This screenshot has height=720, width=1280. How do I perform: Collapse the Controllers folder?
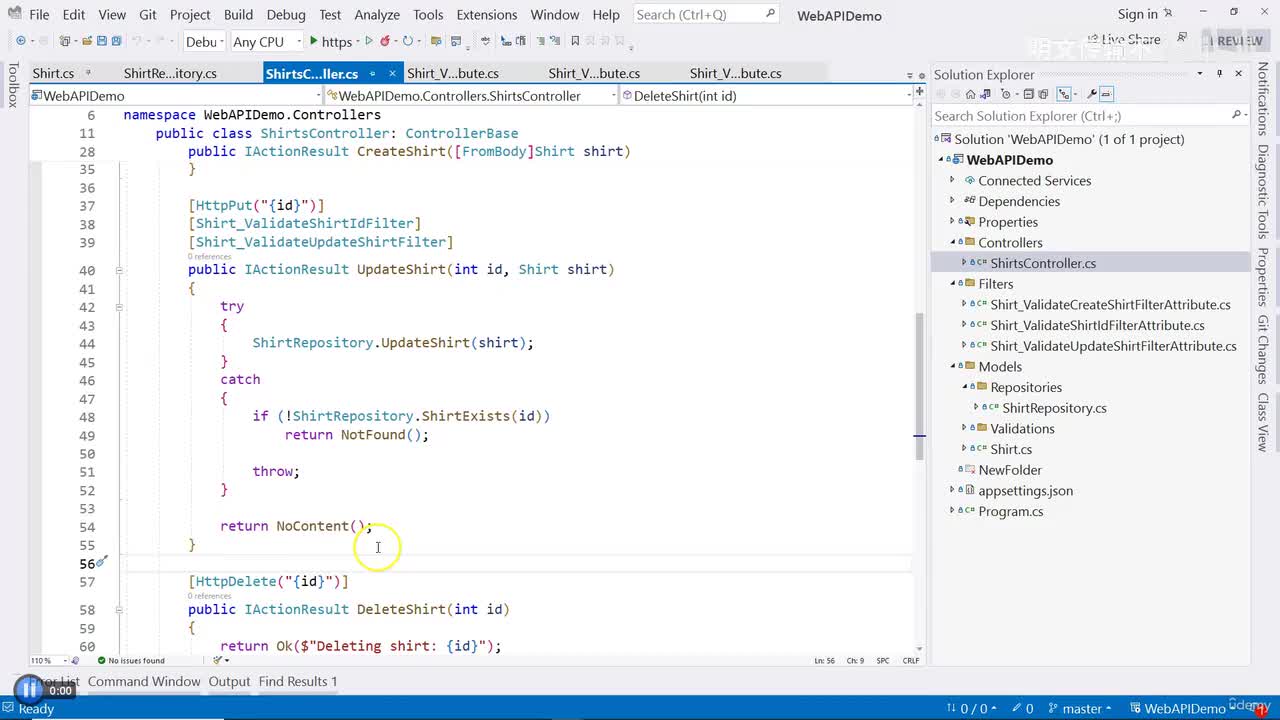tap(952, 243)
